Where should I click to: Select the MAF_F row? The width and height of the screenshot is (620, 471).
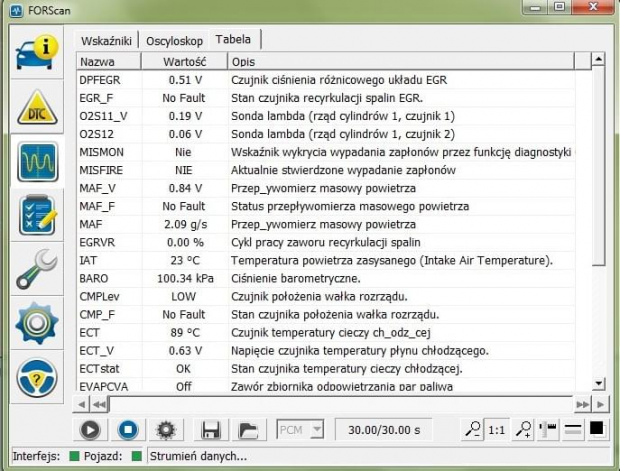click(326, 206)
